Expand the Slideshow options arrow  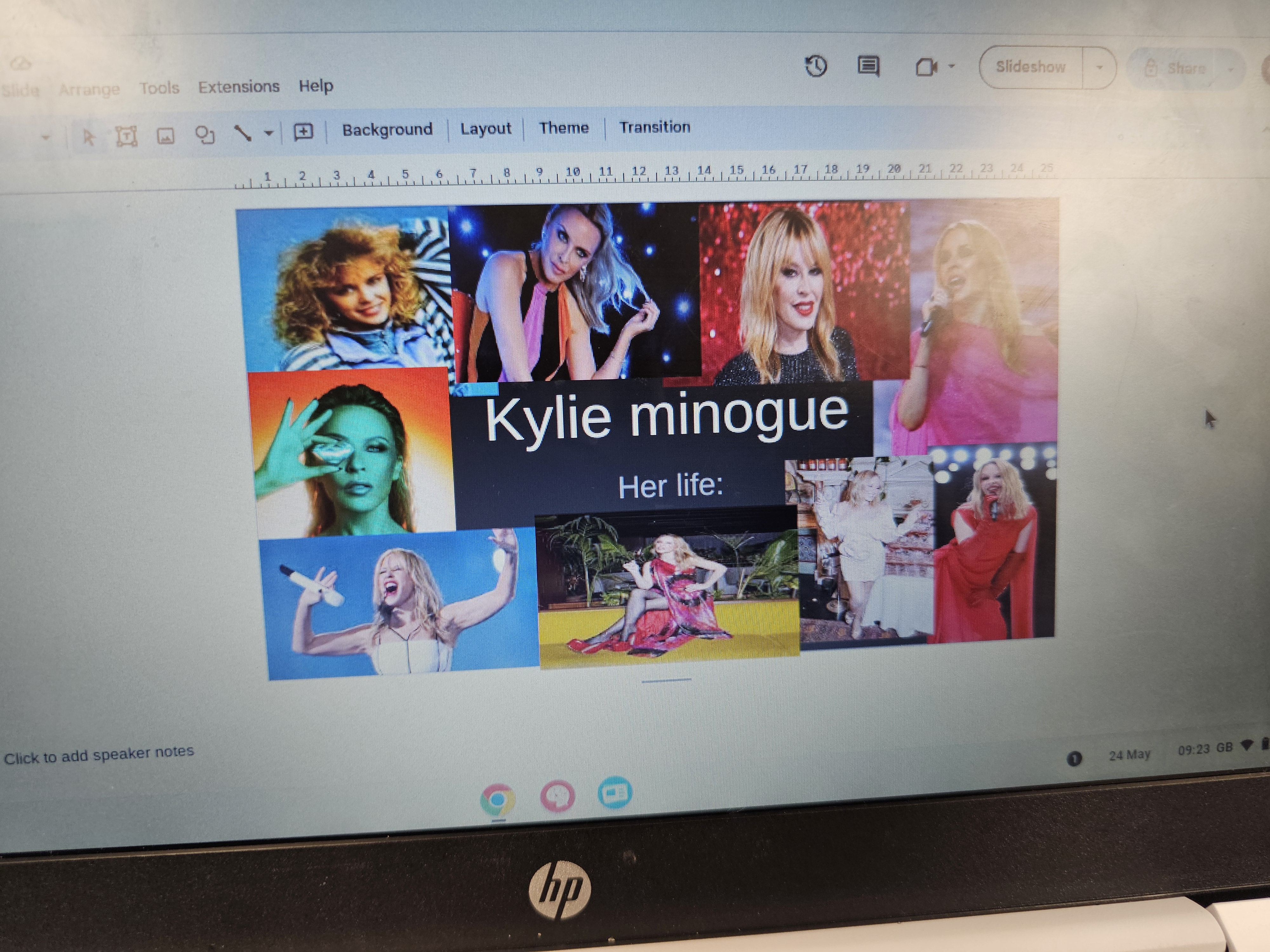click(x=1099, y=67)
